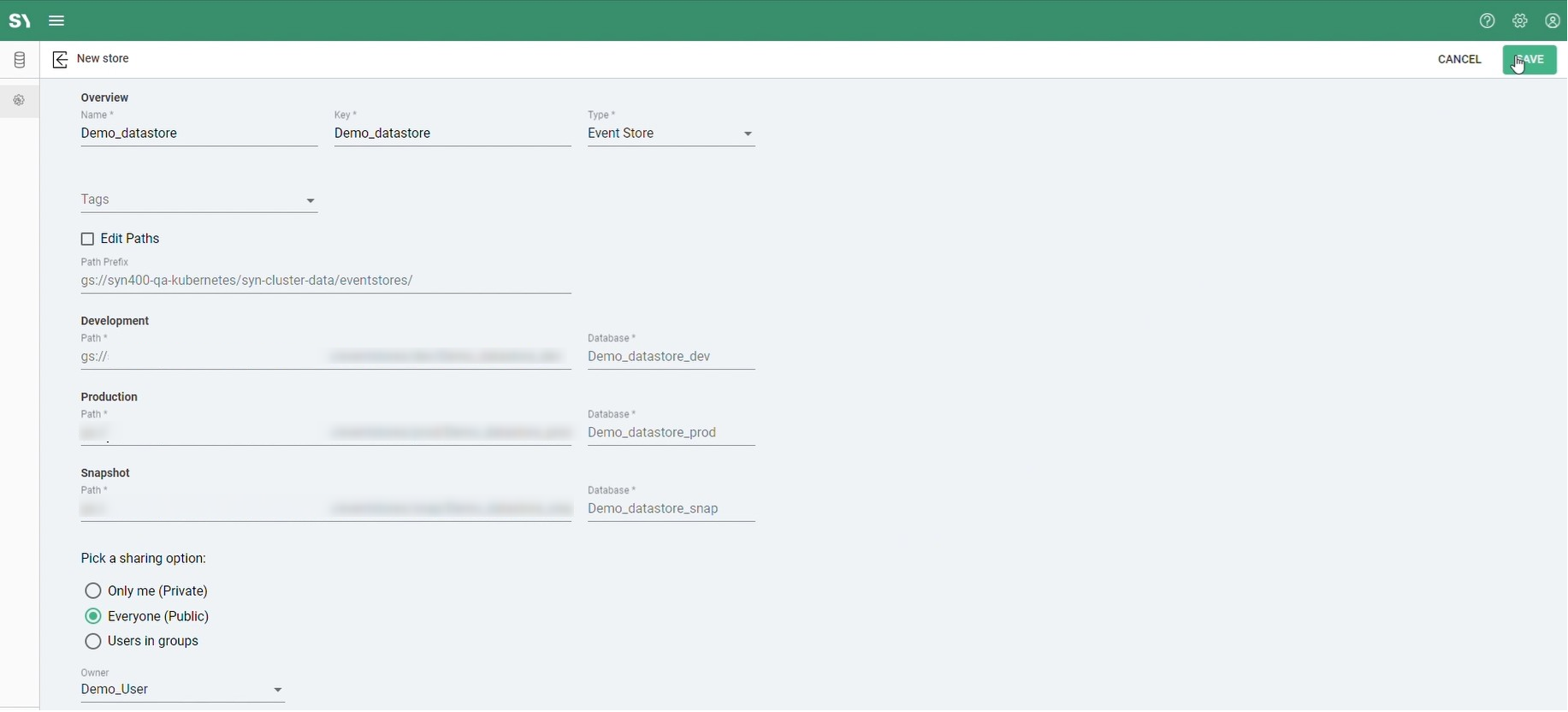
Task: Click the Name input field
Action: tap(198, 134)
